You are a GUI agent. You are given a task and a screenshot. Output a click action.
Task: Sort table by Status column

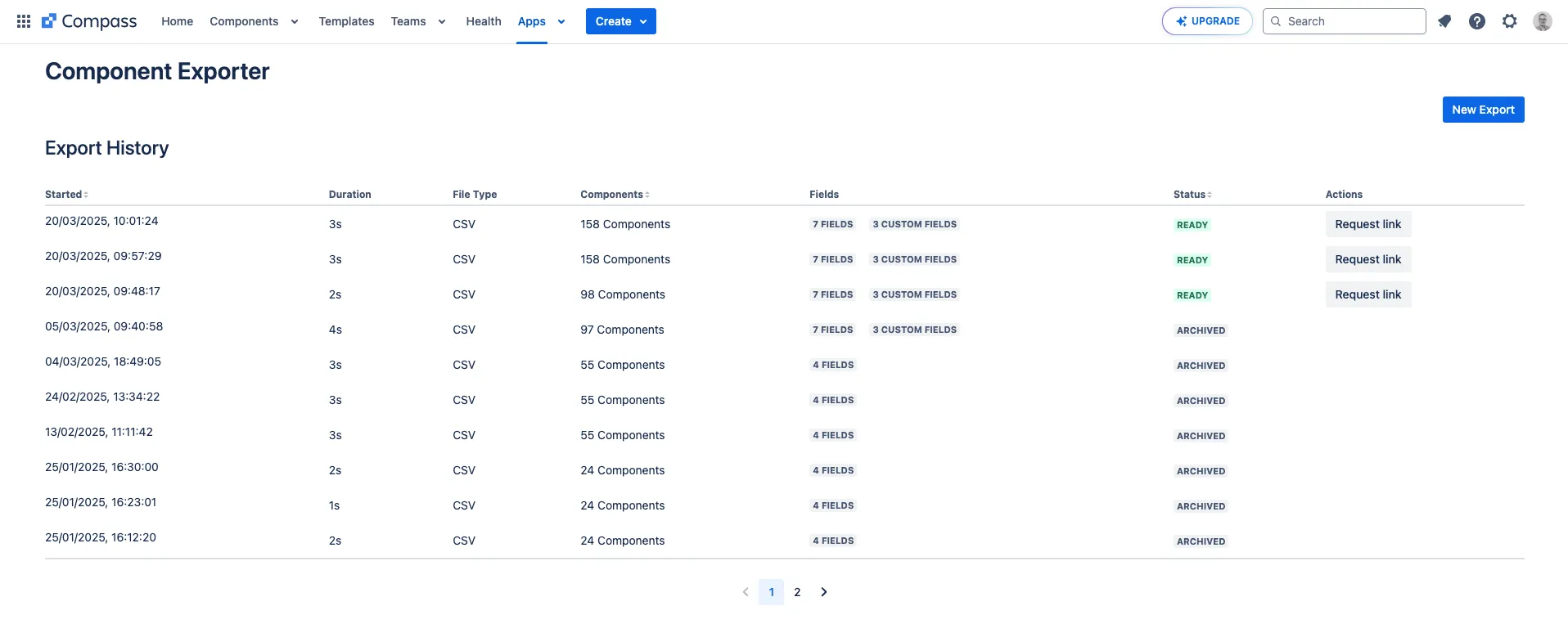[x=1192, y=195]
